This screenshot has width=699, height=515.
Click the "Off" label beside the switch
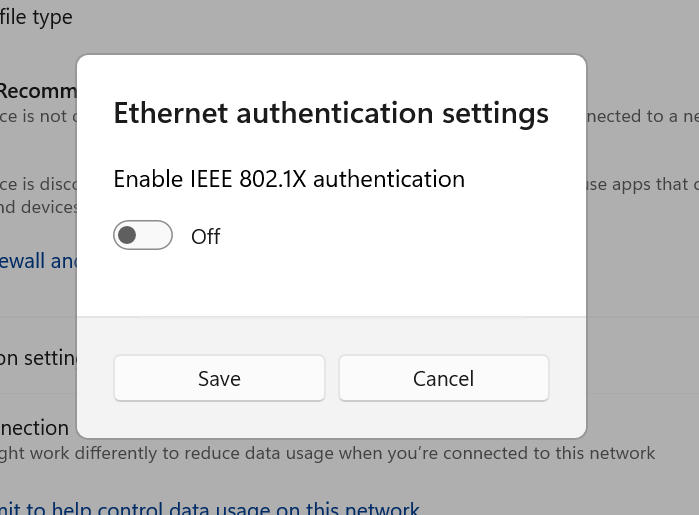tap(205, 237)
